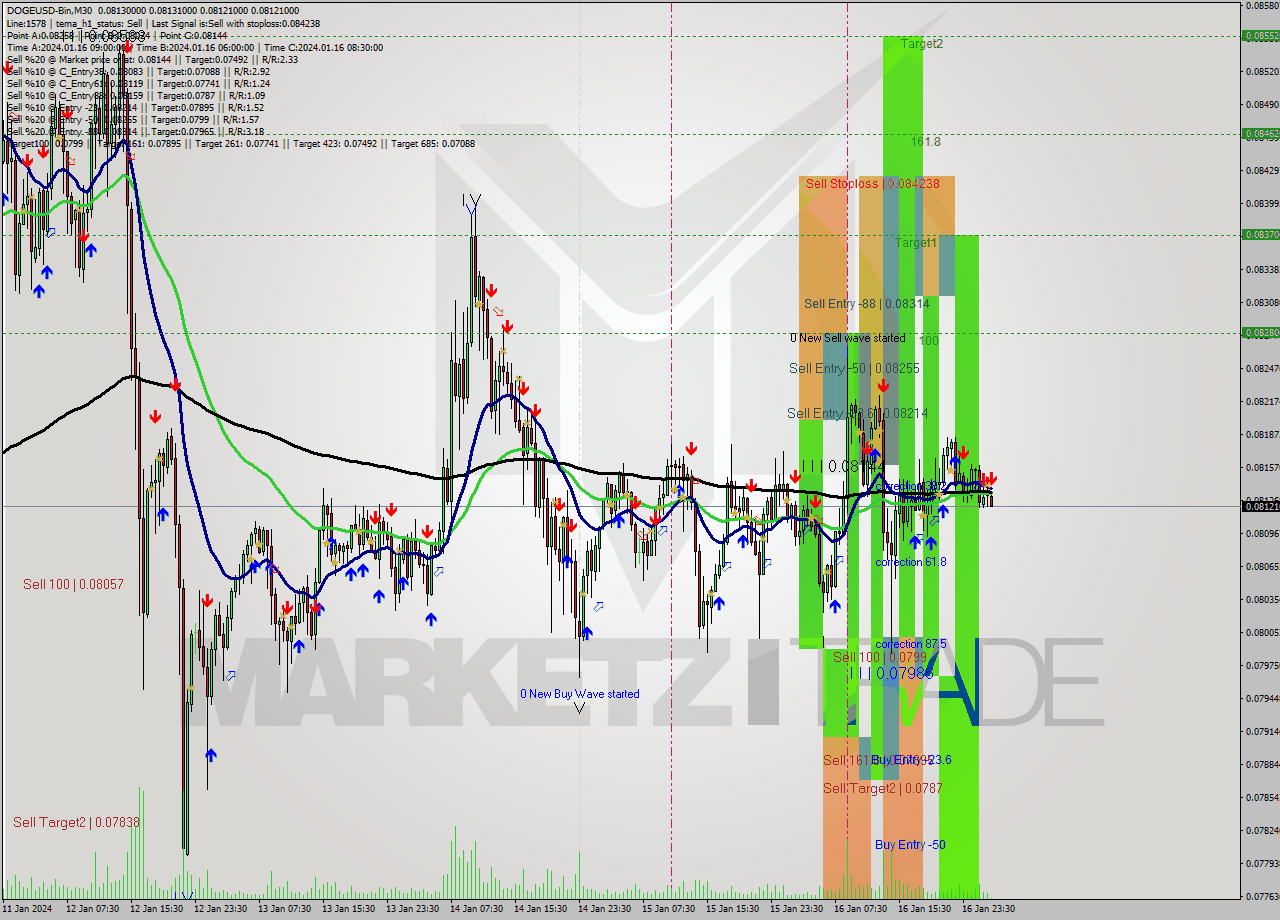
Task: Click the '16 Jan 23:30' time axis label
Action: point(988,909)
